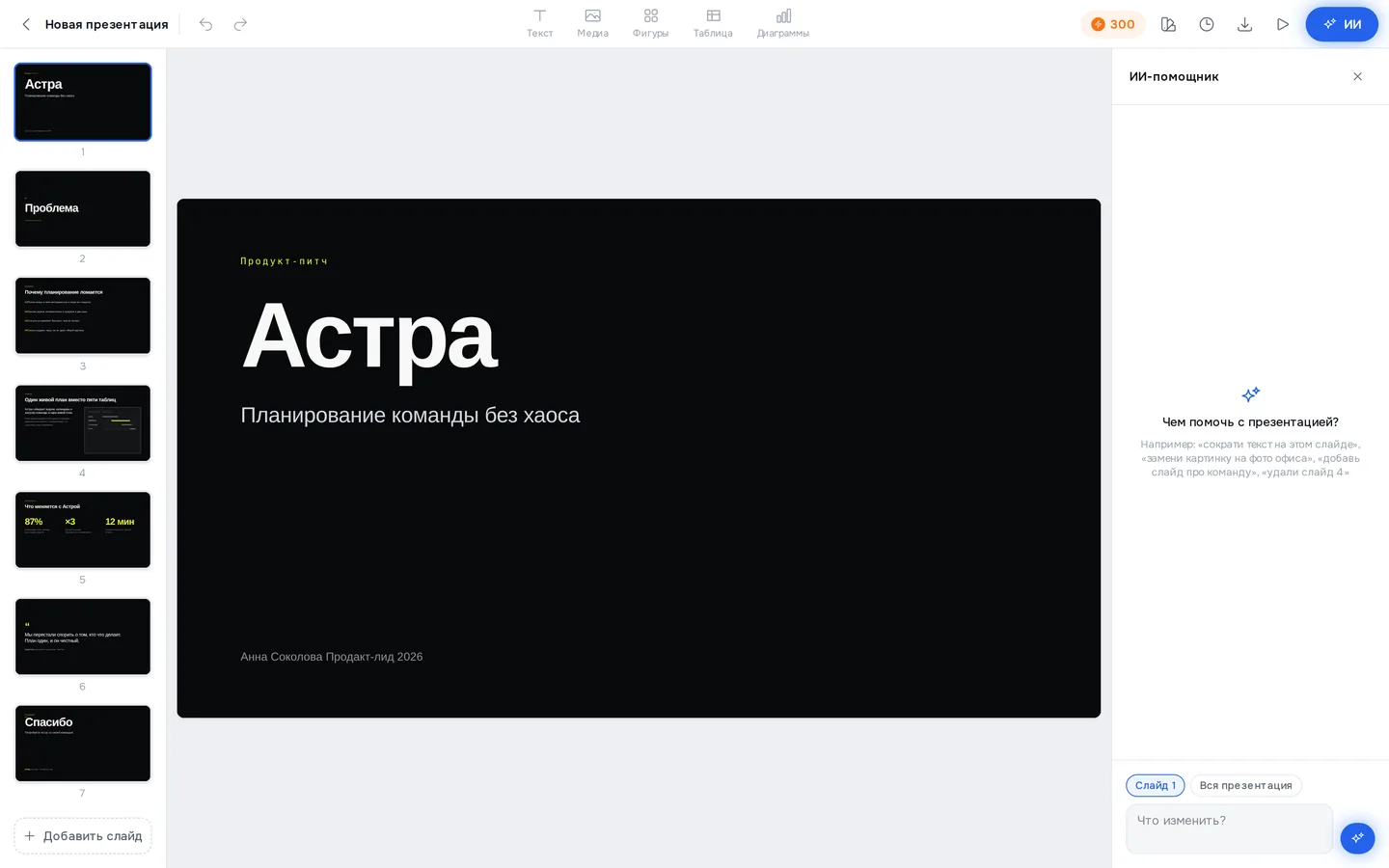
Task: Select the Проблема slide thumbnail
Action: [x=83, y=208]
